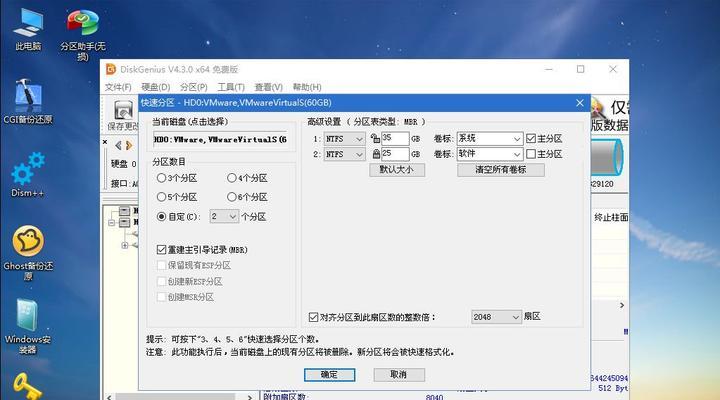Toggle the unlocked padlock for partition 1 size
Viewport: 720px width, 400px height.
(x=375, y=138)
